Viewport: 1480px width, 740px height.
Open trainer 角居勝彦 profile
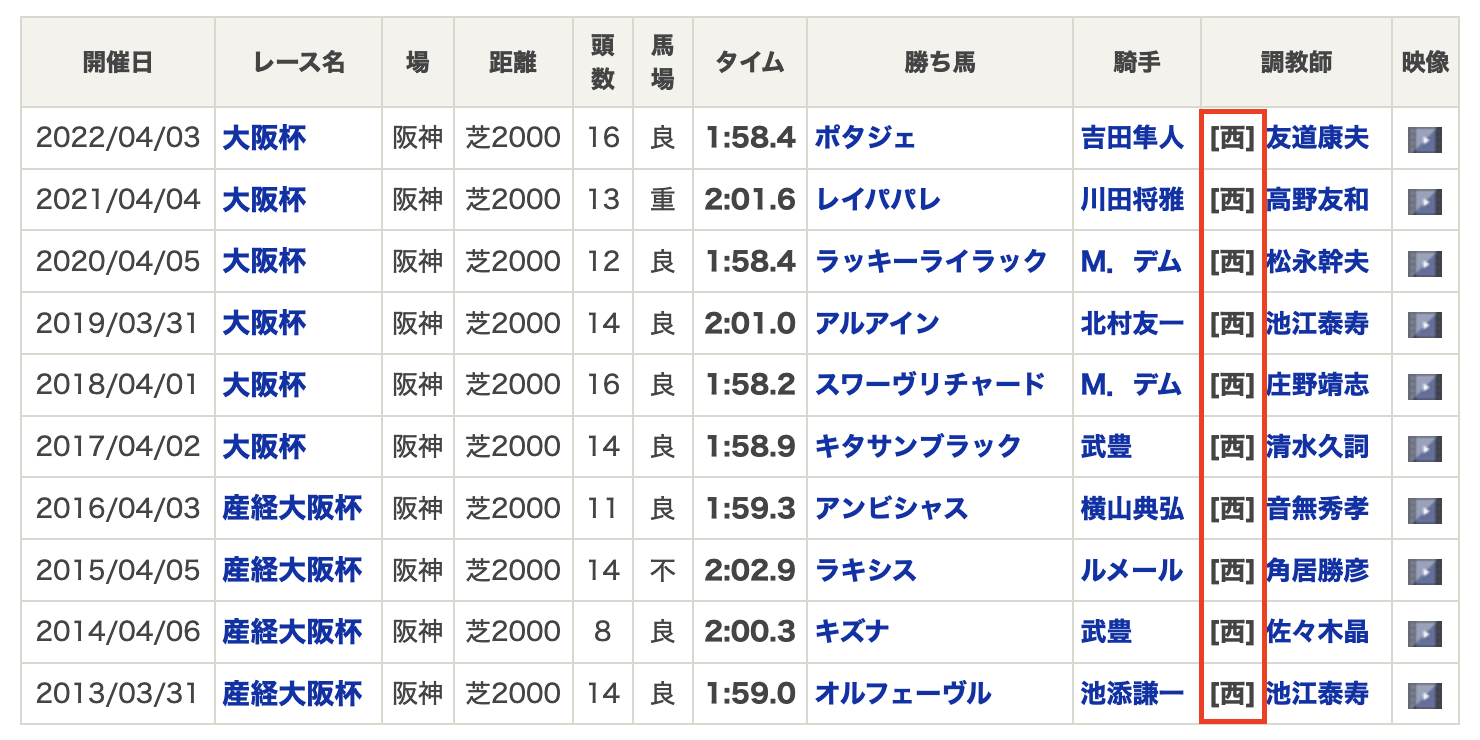[x=1317, y=570]
